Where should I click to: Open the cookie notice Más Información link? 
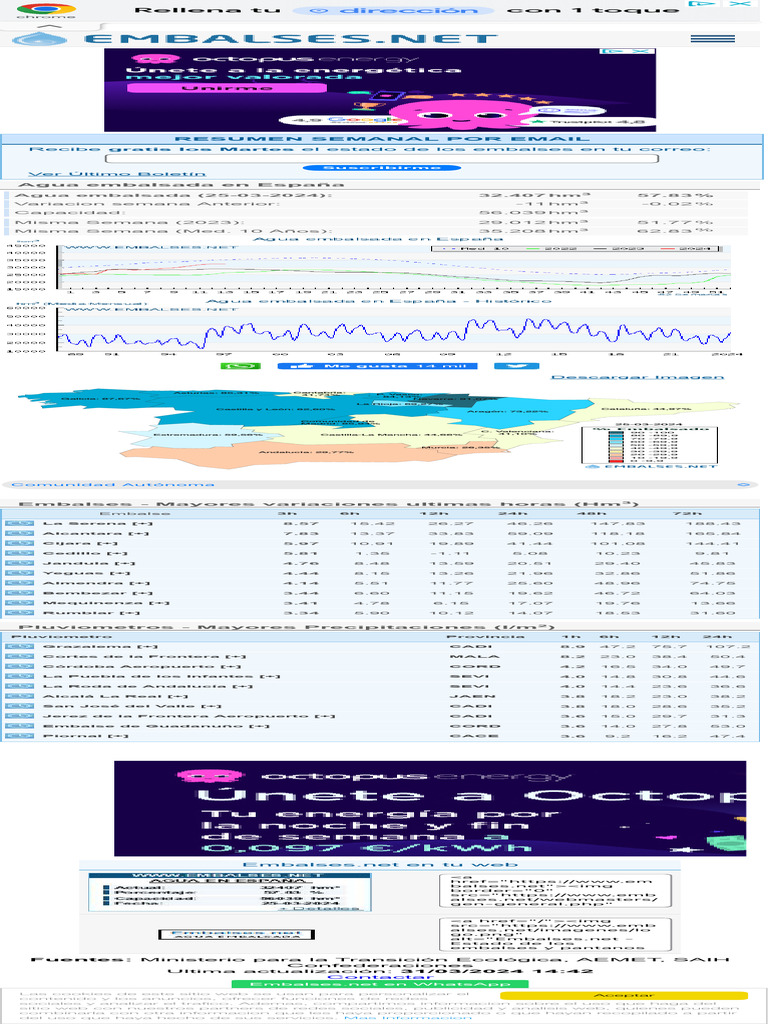[x=408, y=1017]
